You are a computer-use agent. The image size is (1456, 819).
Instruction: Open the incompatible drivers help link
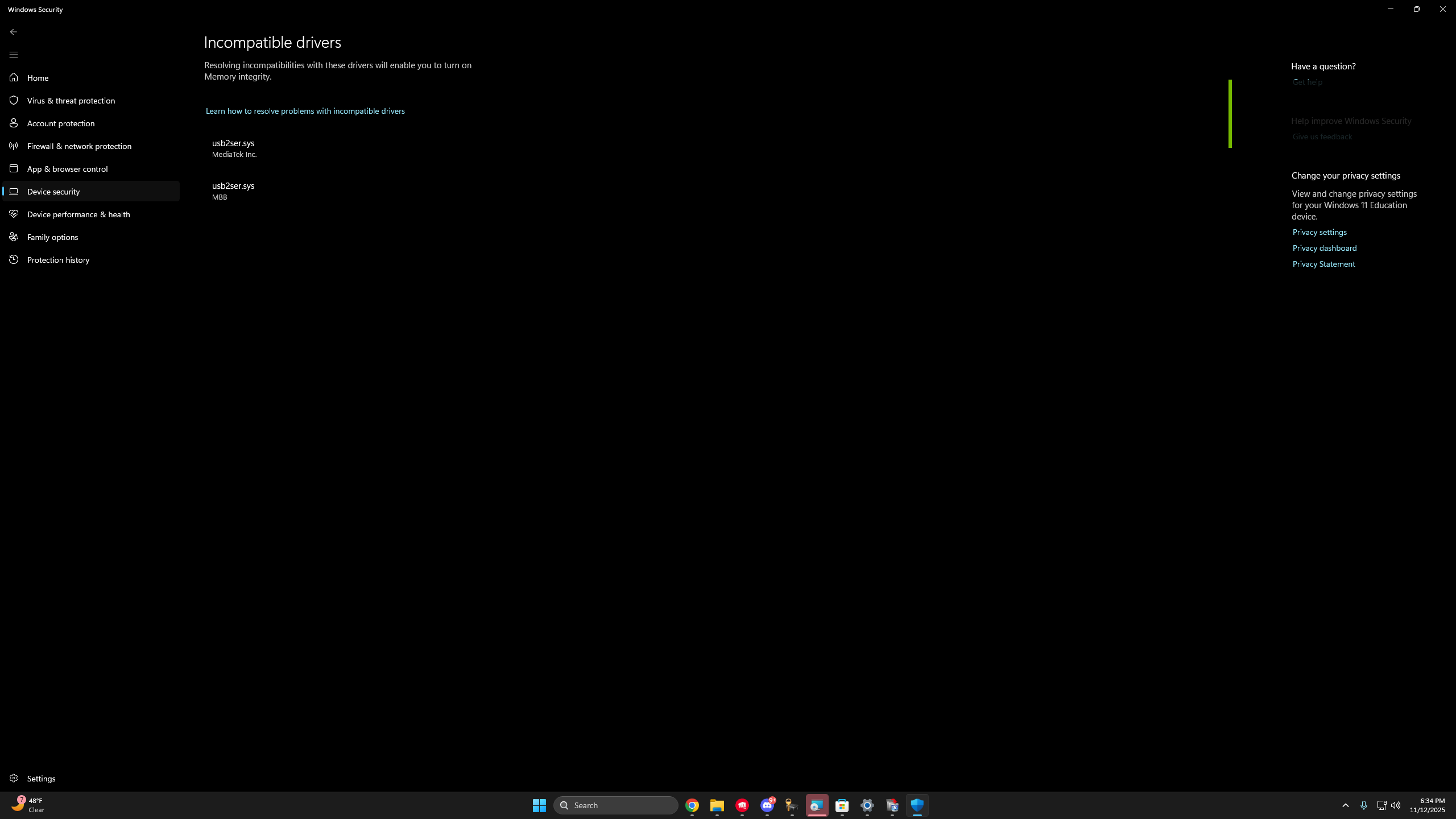tap(305, 110)
